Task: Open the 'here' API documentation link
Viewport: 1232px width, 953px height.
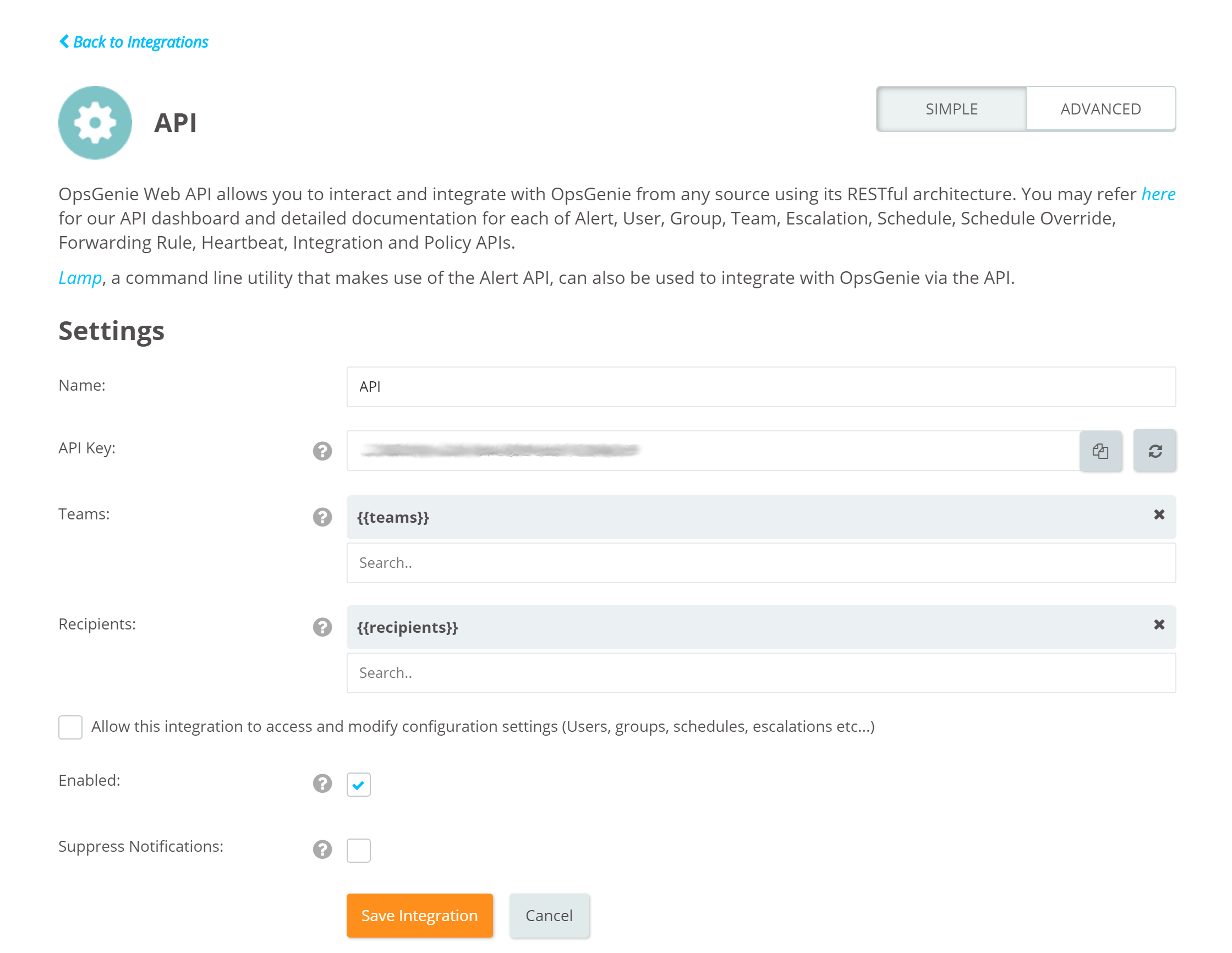Action: point(1158,194)
